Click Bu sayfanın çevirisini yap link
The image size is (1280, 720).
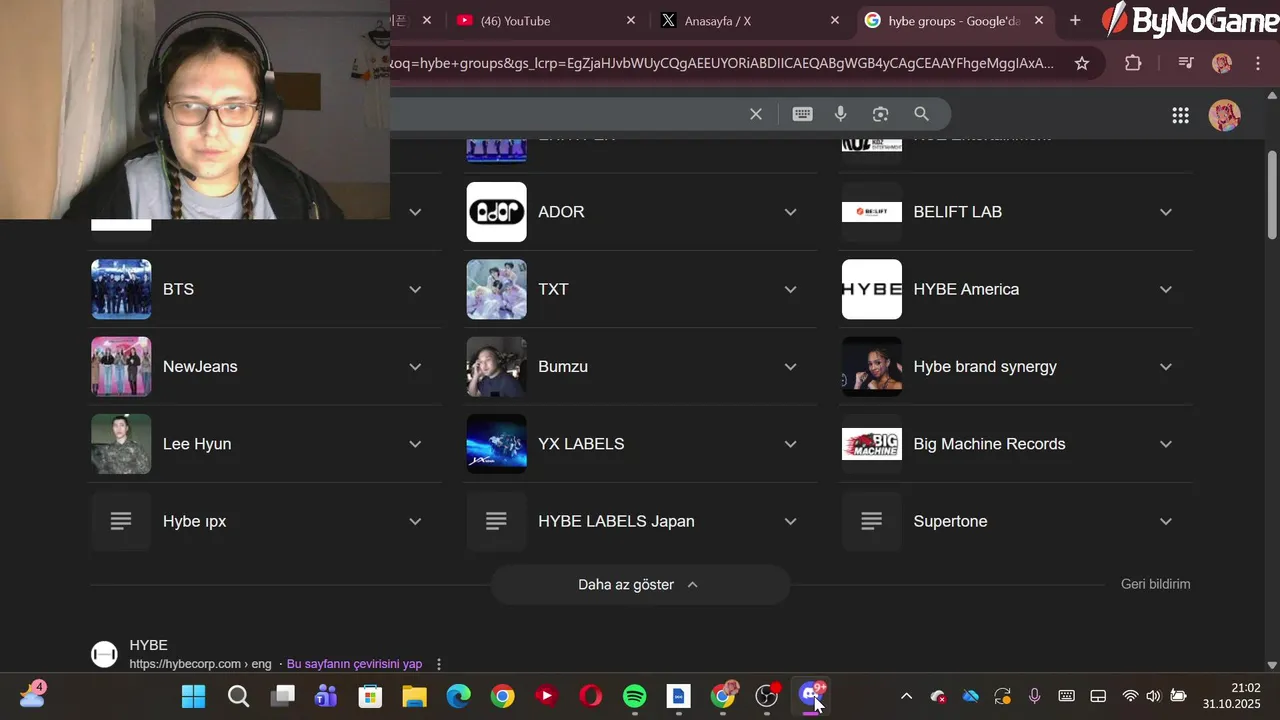[354, 664]
